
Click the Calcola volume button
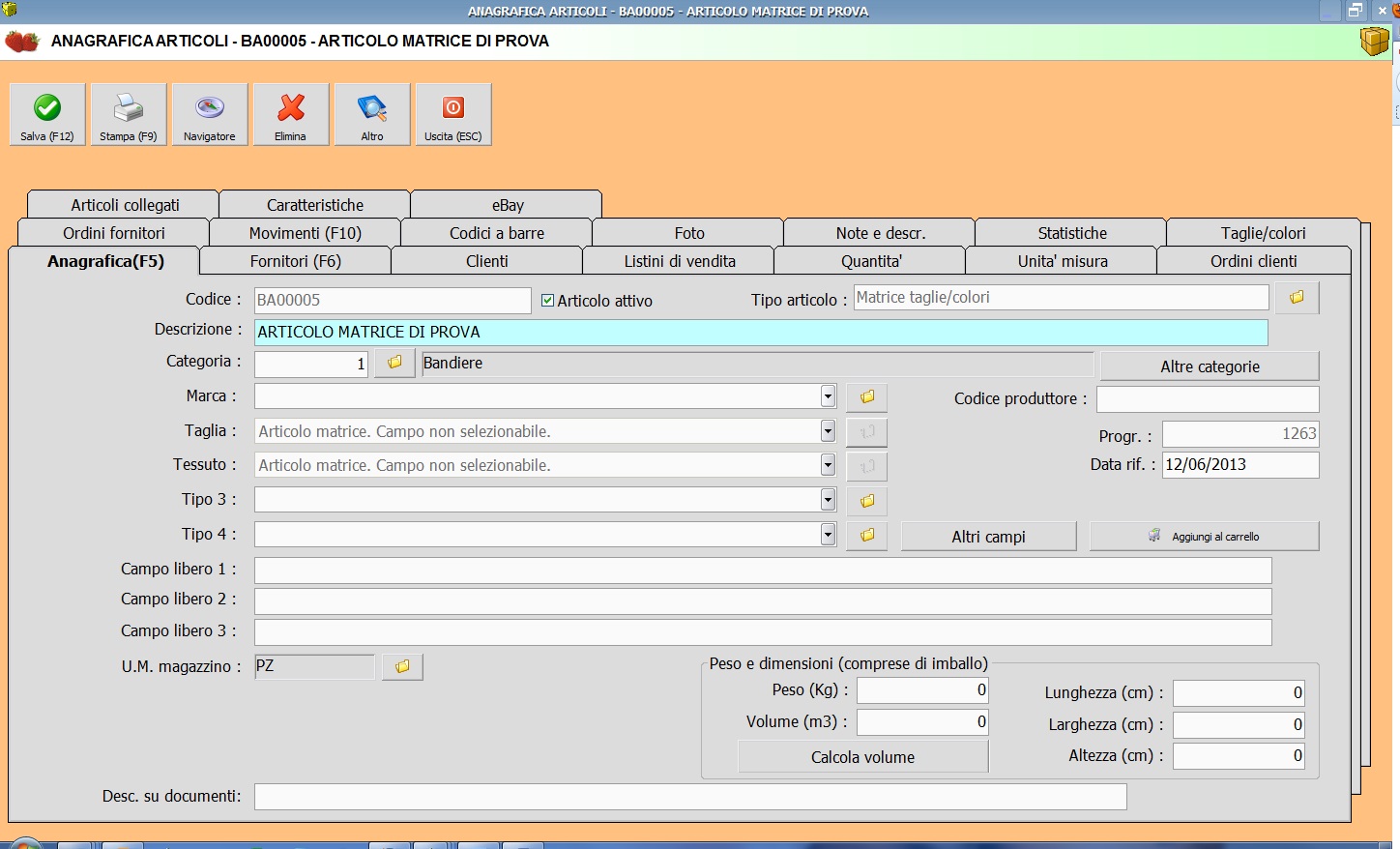862,757
